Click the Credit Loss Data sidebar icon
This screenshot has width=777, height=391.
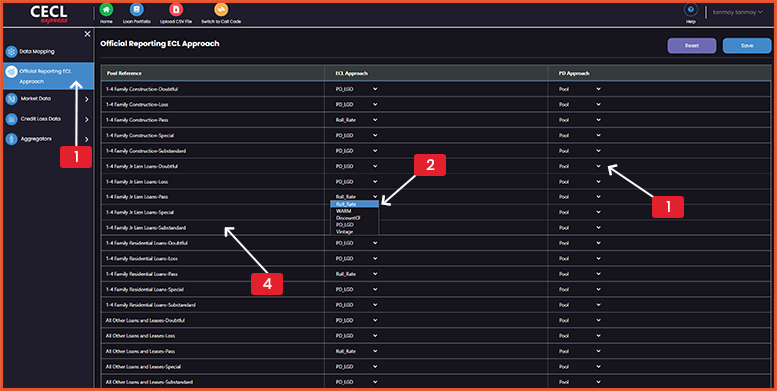coord(11,119)
